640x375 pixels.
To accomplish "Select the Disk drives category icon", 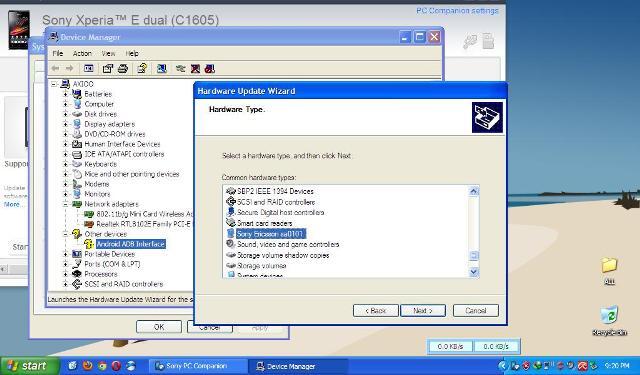I will tap(77, 114).
